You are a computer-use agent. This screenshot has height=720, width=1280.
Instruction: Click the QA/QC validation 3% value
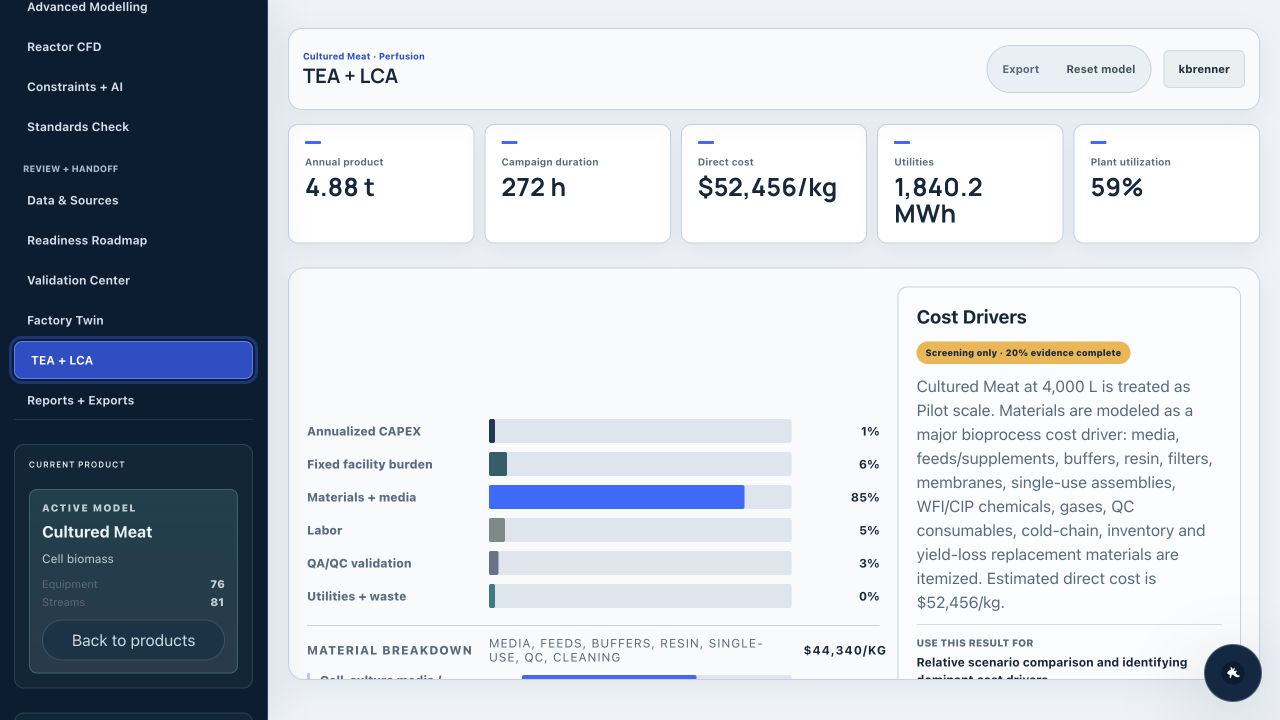point(869,563)
